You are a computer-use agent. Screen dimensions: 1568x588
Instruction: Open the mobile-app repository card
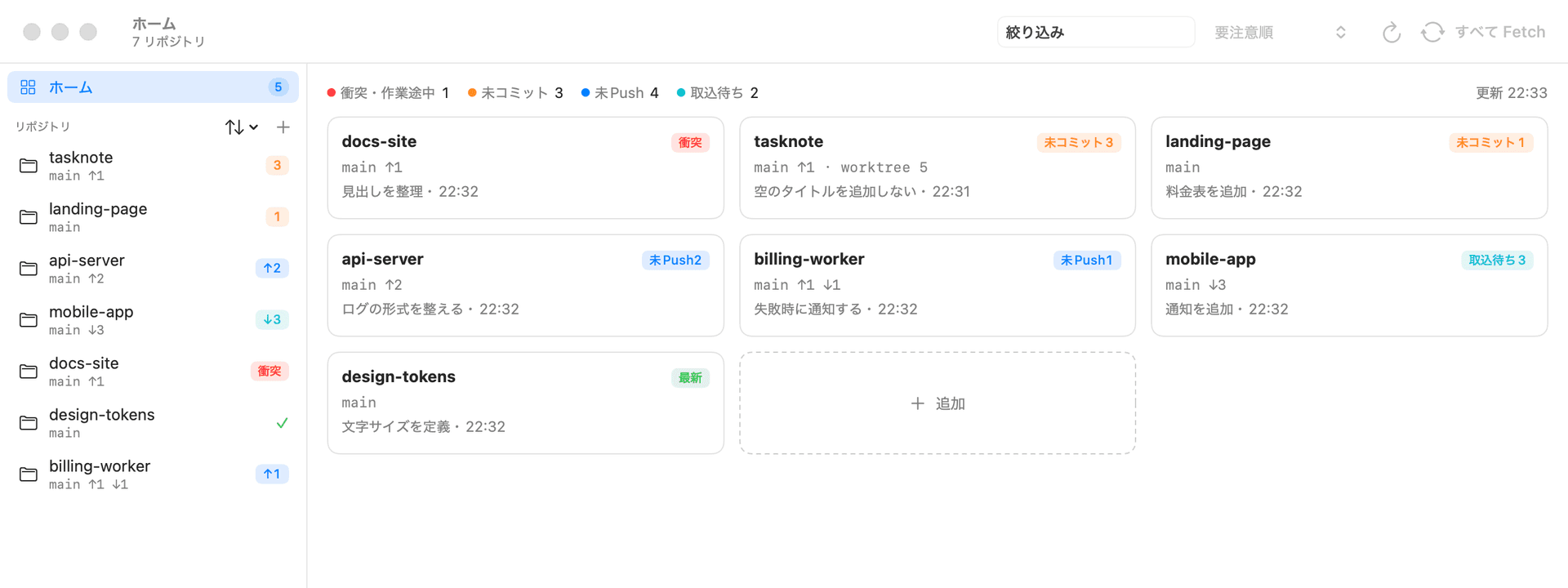(x=1349, y=285)
